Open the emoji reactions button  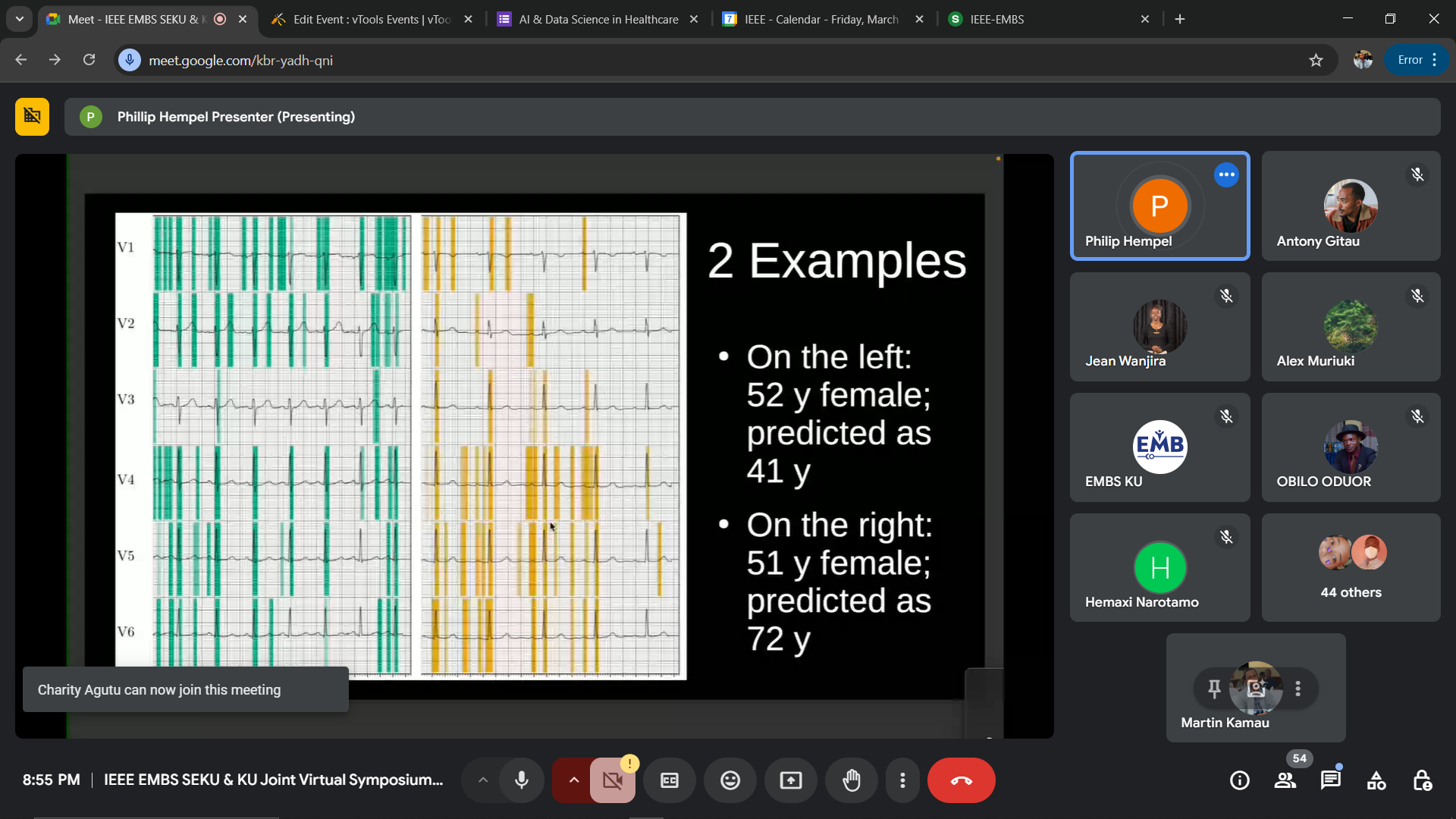click(730, 780)
